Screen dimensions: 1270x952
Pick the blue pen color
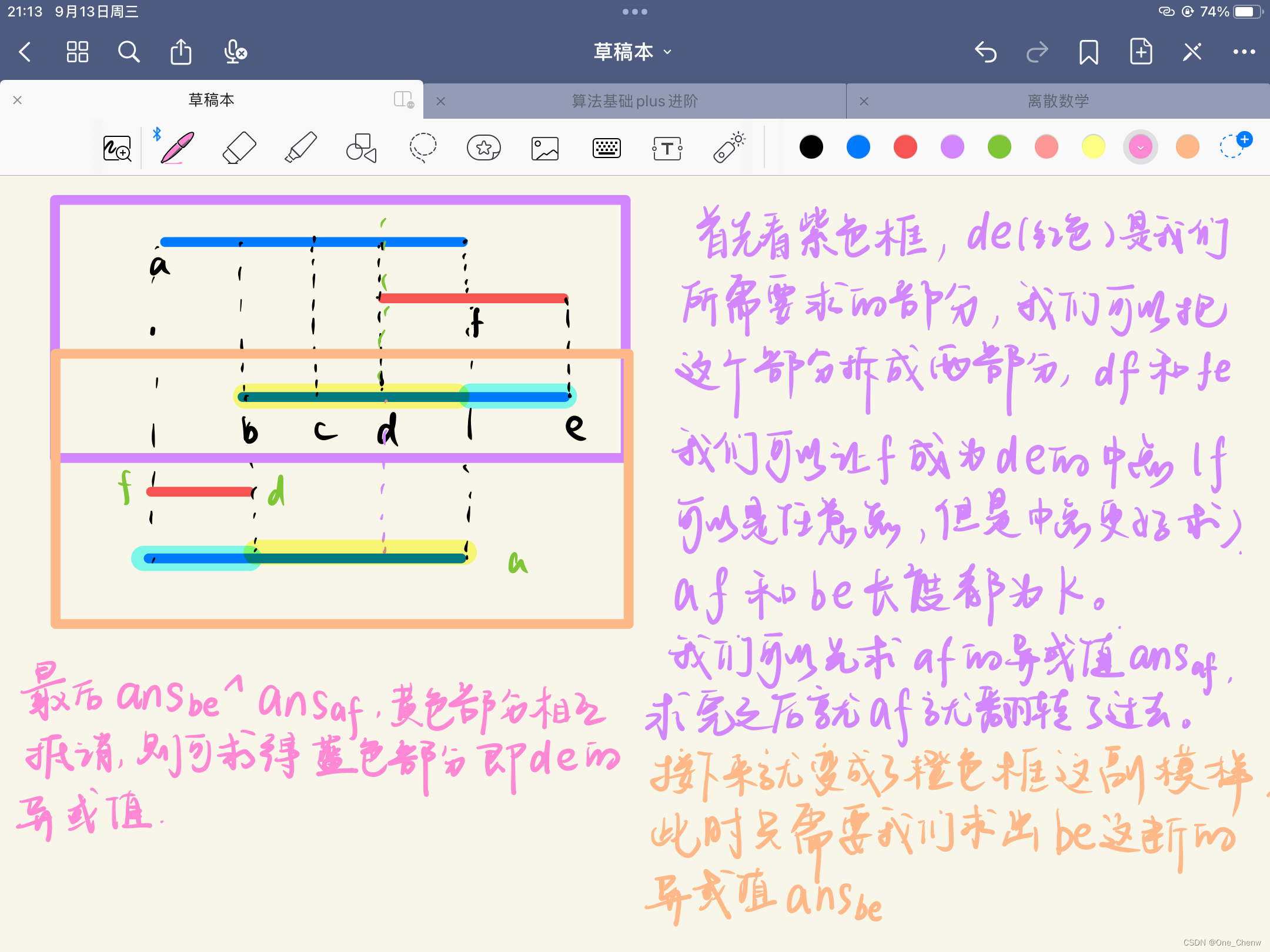858,147
